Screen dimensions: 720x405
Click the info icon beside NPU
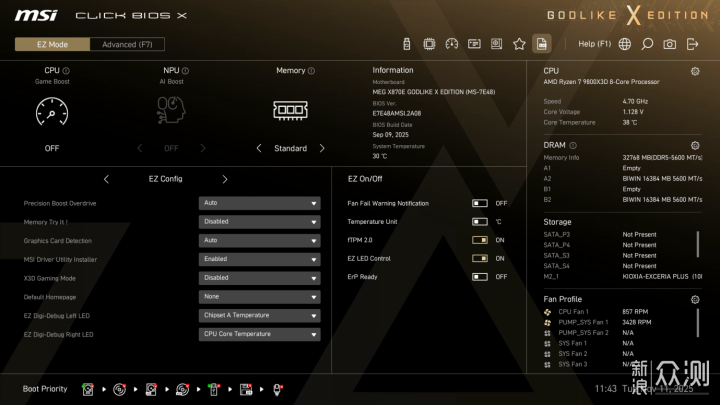185,71
